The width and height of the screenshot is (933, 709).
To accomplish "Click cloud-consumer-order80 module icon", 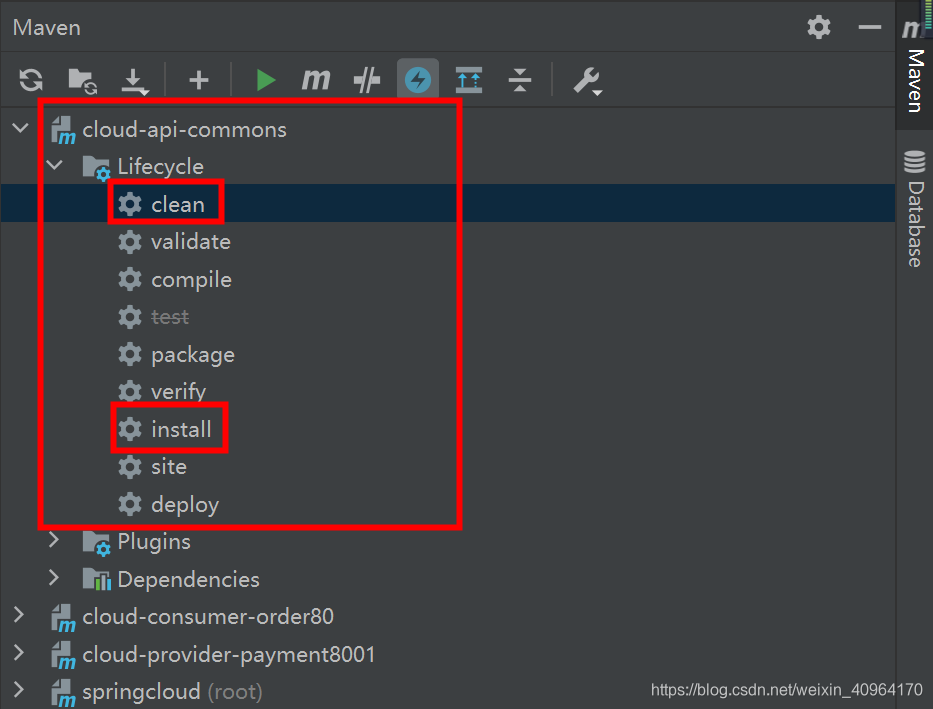I will click(x=63, y=617).
